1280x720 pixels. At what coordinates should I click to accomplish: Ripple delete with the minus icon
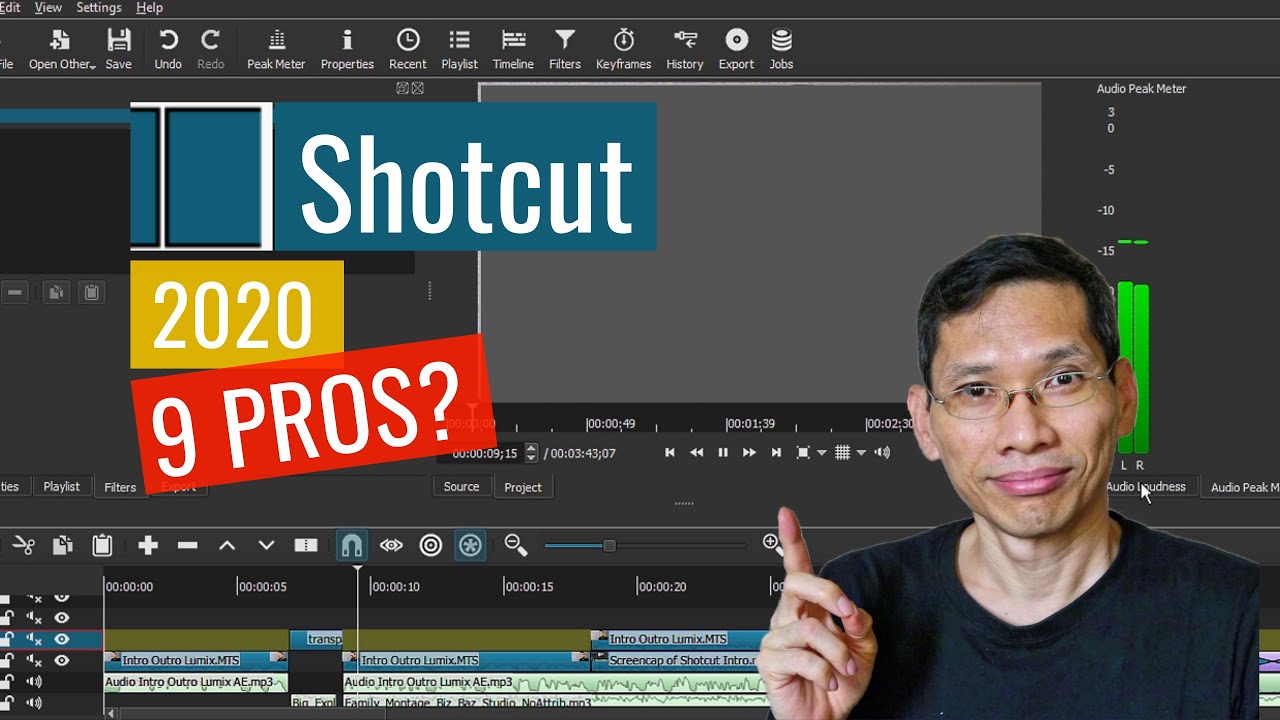click(187, 545)
